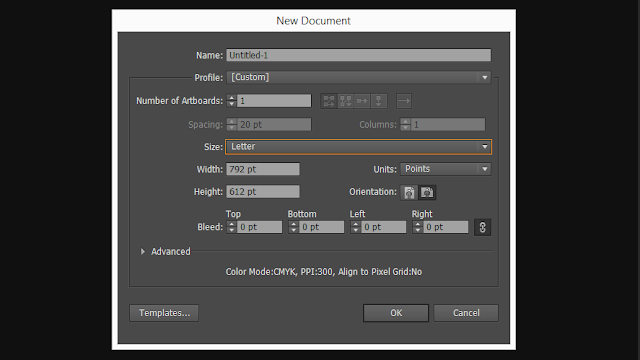
Task: Click the Cancel button
Action: click(466, 313)
